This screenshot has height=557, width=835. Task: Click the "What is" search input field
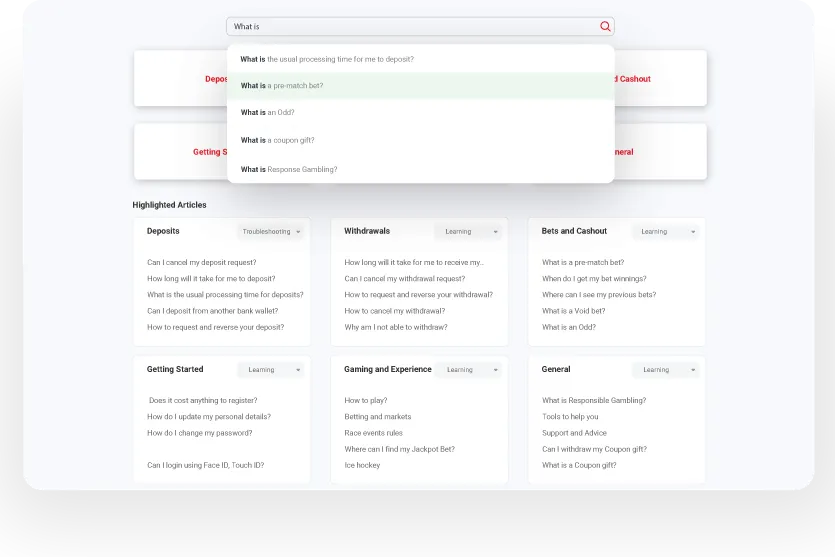tap(410, 27)
